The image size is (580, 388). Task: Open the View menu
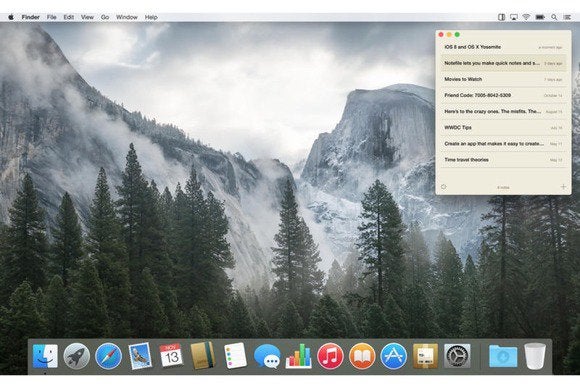pyautogui.click(x=87, y=17)
